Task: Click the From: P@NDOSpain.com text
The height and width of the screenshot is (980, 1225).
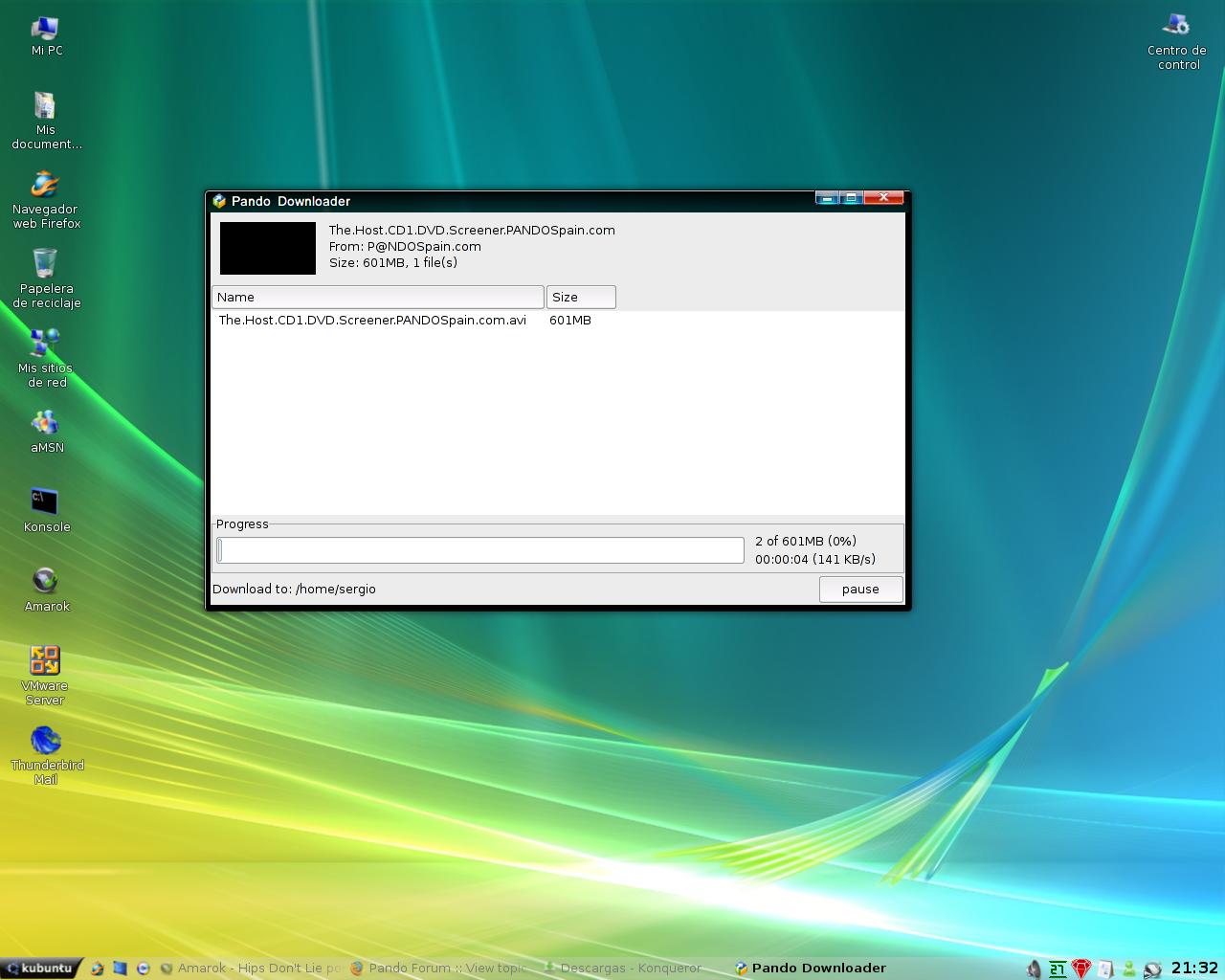Action: [x=405, y=246]
